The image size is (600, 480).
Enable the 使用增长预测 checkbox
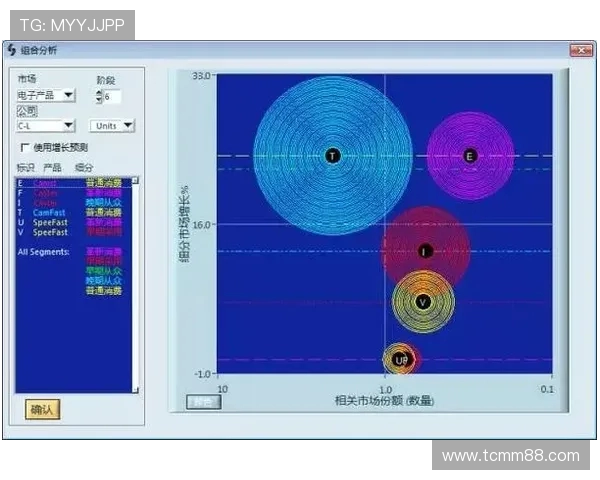[24, 147]
